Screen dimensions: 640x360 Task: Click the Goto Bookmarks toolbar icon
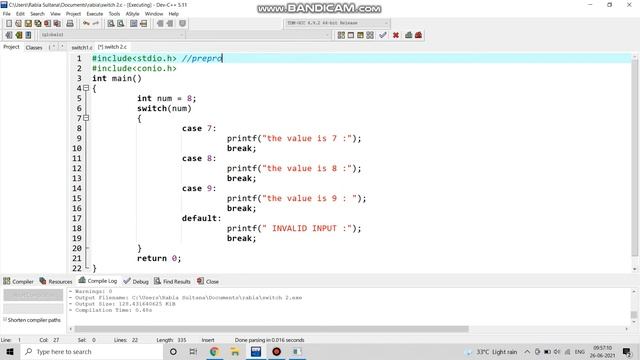tap(28, 35)
